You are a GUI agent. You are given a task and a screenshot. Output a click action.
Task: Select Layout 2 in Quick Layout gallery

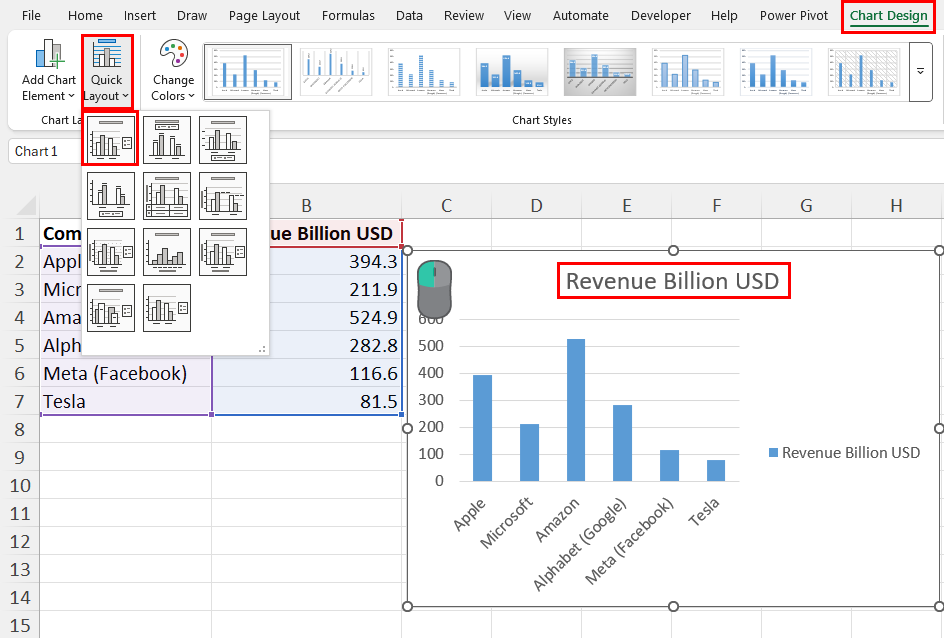[x=167, y=140]
